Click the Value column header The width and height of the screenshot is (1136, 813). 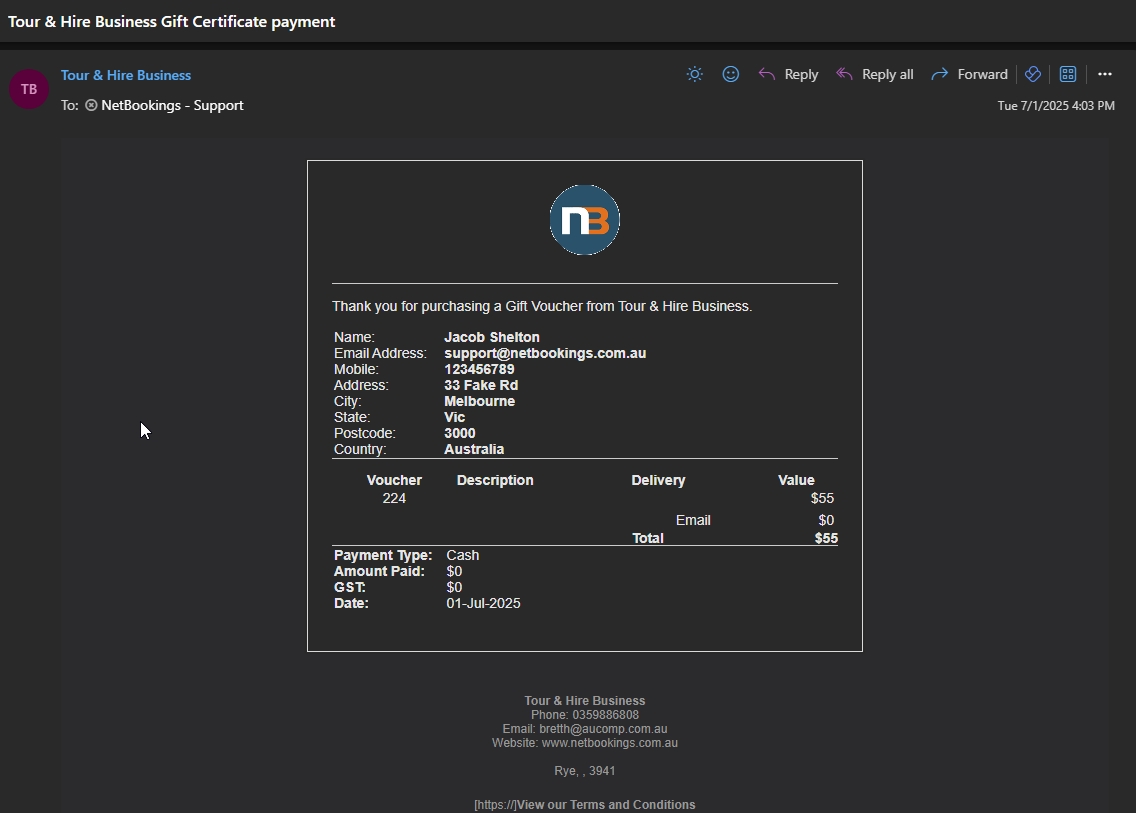796,480
